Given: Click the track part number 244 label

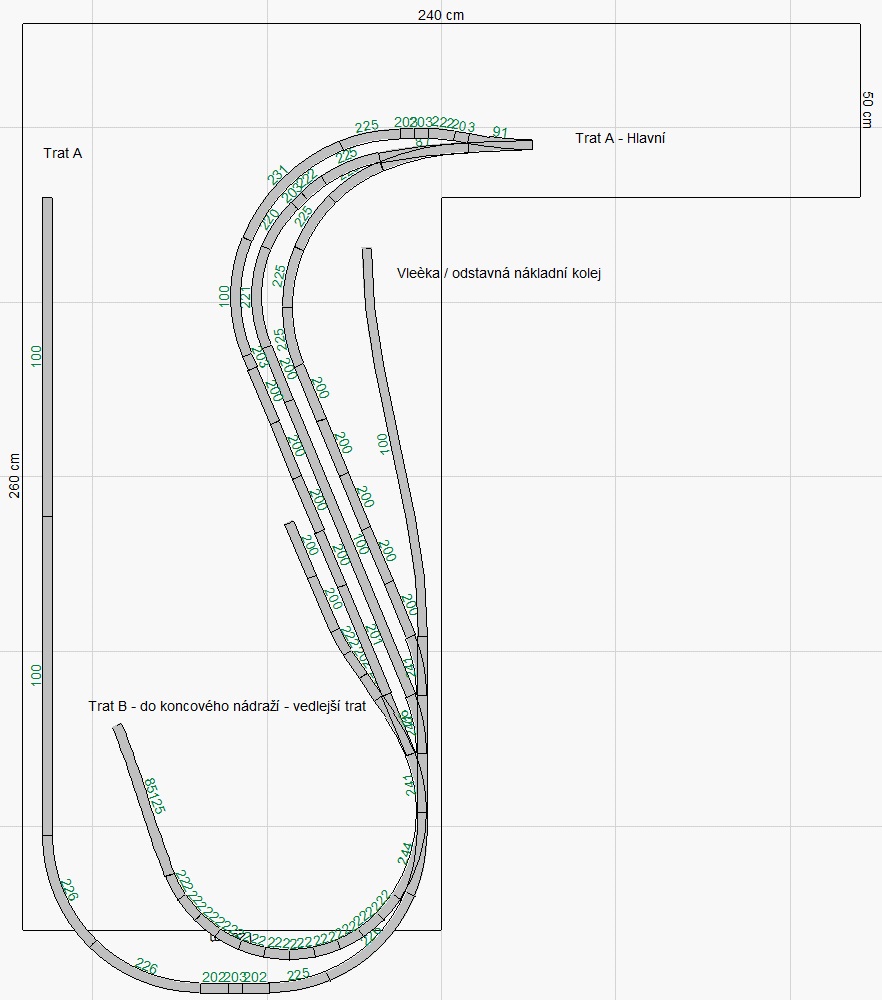Looking at the screenshot, I should [405, 853].
